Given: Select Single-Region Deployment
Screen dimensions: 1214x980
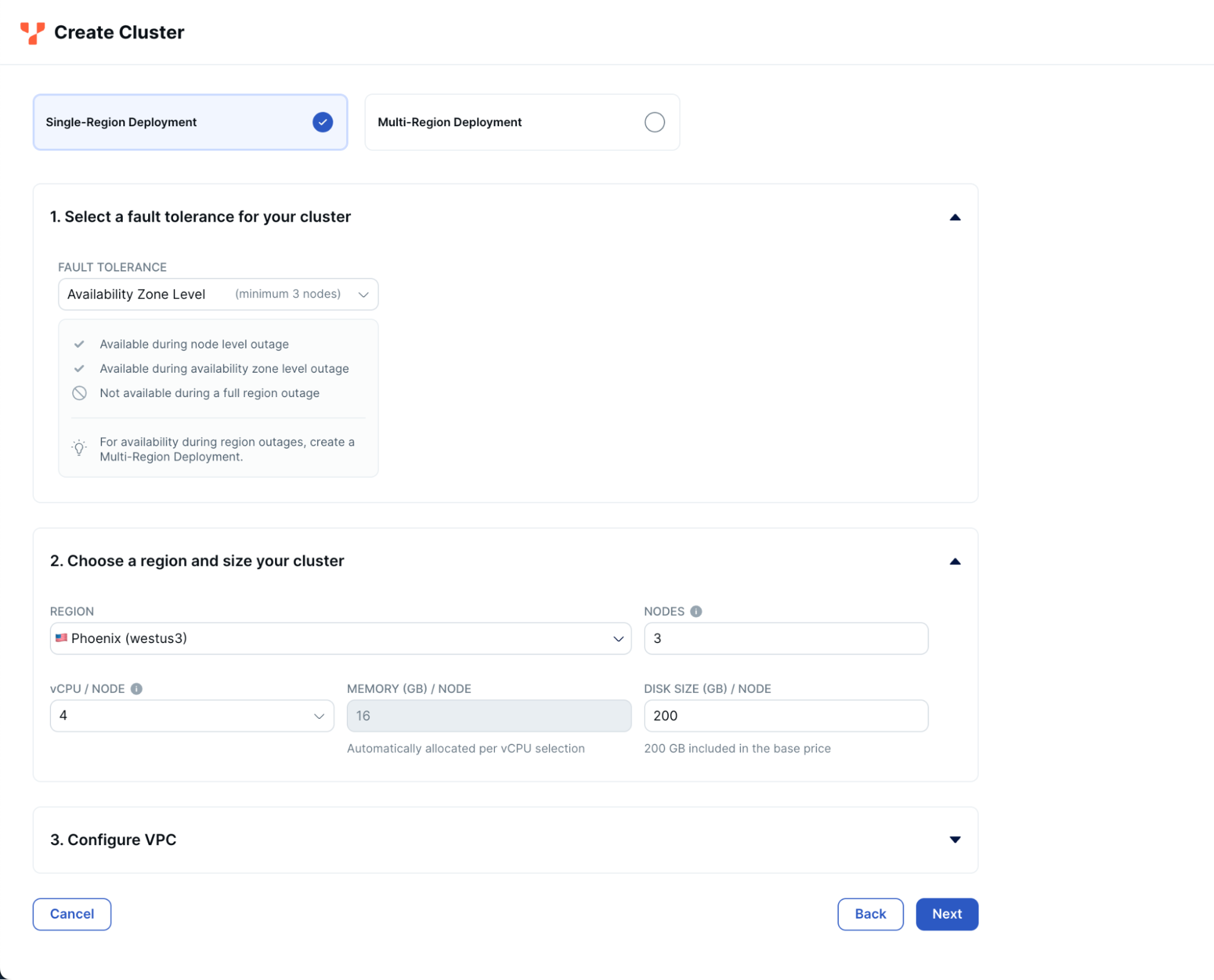Looking at the screenshot, I should pyautogui.click(x=190, y=122).
